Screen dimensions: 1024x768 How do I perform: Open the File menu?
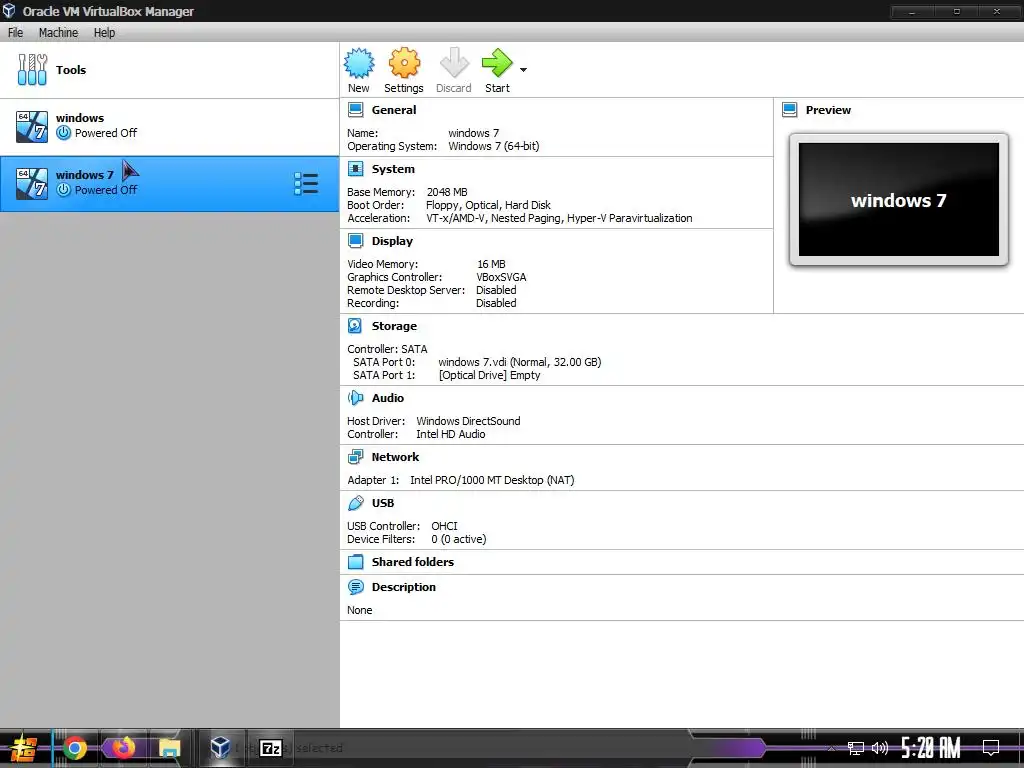click(x=16, y=33)
